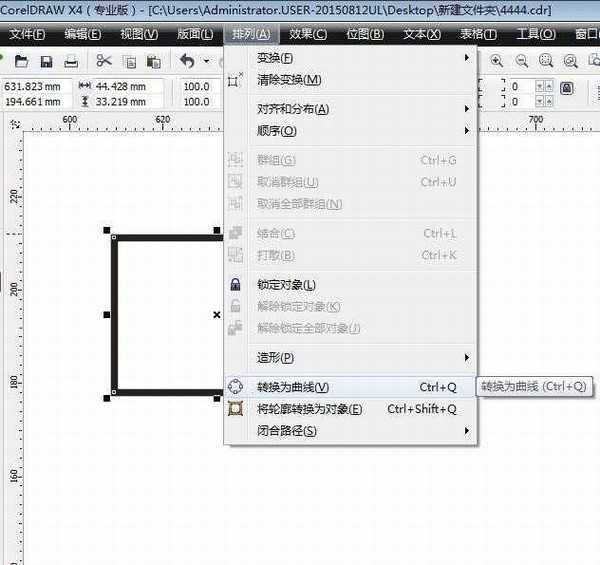The height and width of the screenshot is (565, 600).
Task: Click the Copy icon in toolbar
Action: (130, 62)
